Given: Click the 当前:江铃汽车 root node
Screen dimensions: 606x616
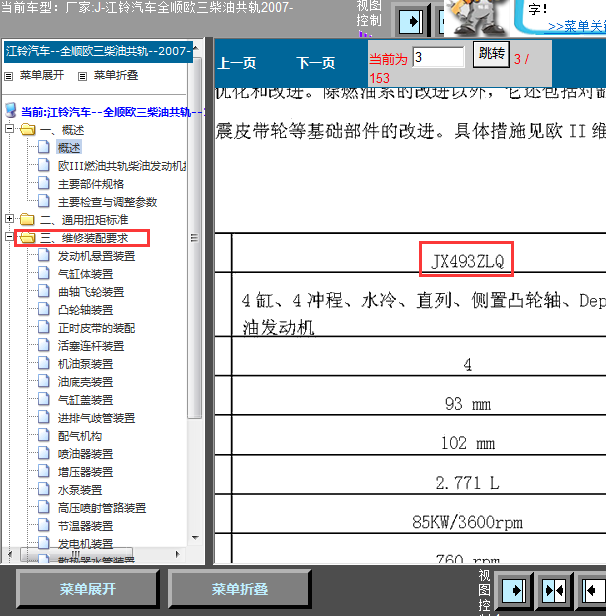Looking at the screenshot, I should [112, 112].
